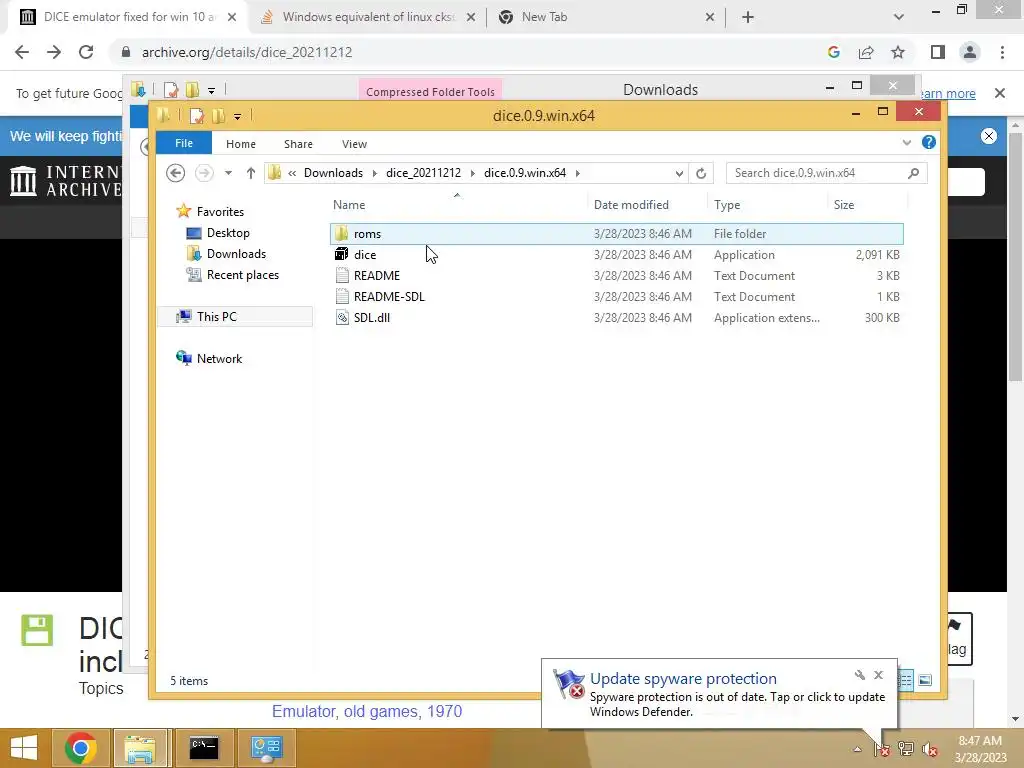The height and width of the screenshot is (768, 1024).
Task: Open Control Panel taskbar icon
Action: [x=266, y=748]
